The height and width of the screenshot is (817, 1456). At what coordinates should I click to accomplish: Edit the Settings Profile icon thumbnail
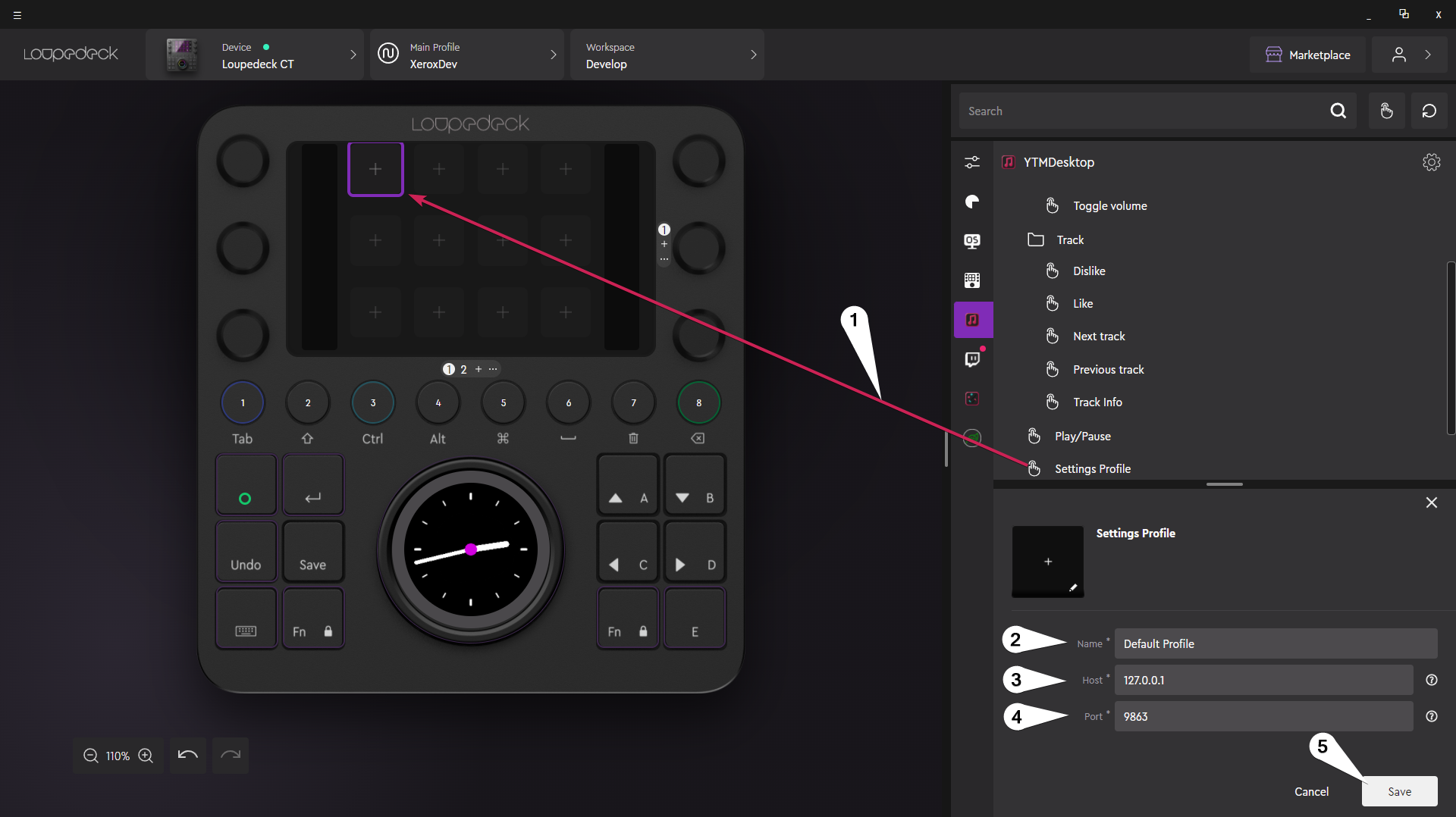tap(1048, 562)
